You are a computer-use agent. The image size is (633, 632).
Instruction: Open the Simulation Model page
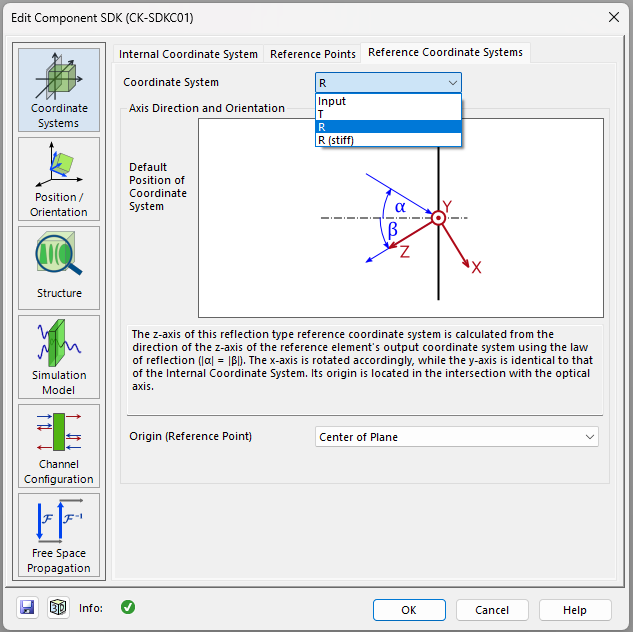click(59, 357)
